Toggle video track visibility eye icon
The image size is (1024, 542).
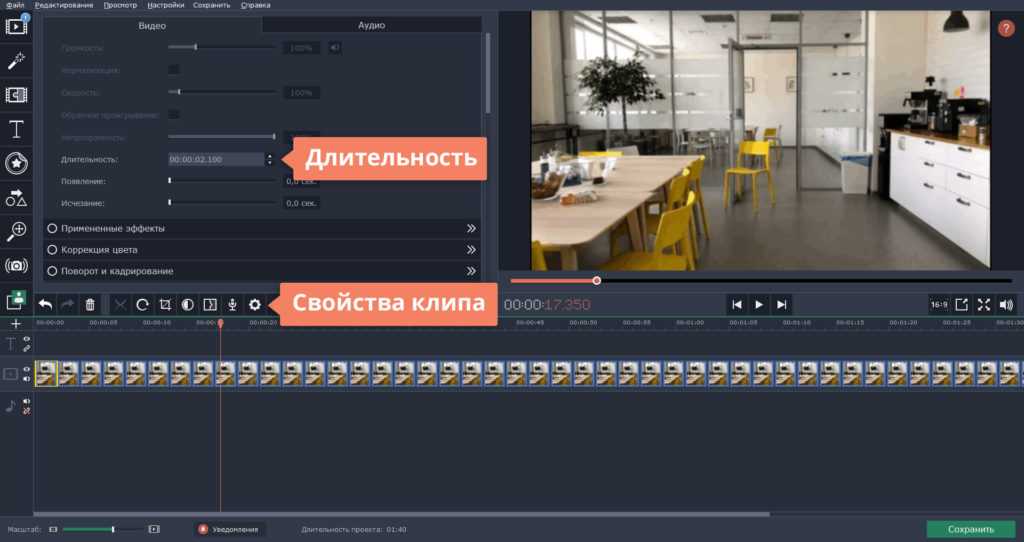26,369
